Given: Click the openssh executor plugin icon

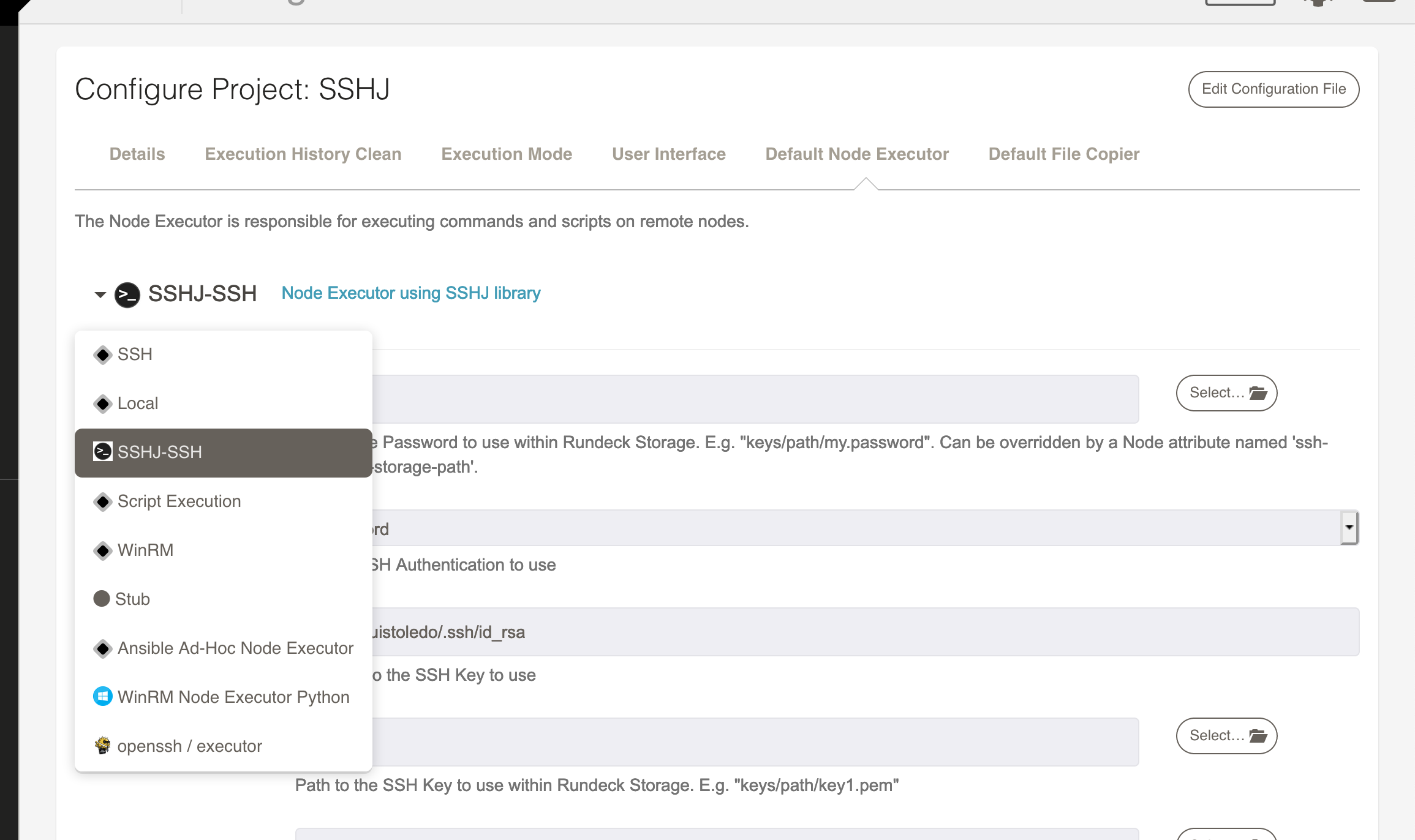Looking at the screenshot, I should pos(102,745).
